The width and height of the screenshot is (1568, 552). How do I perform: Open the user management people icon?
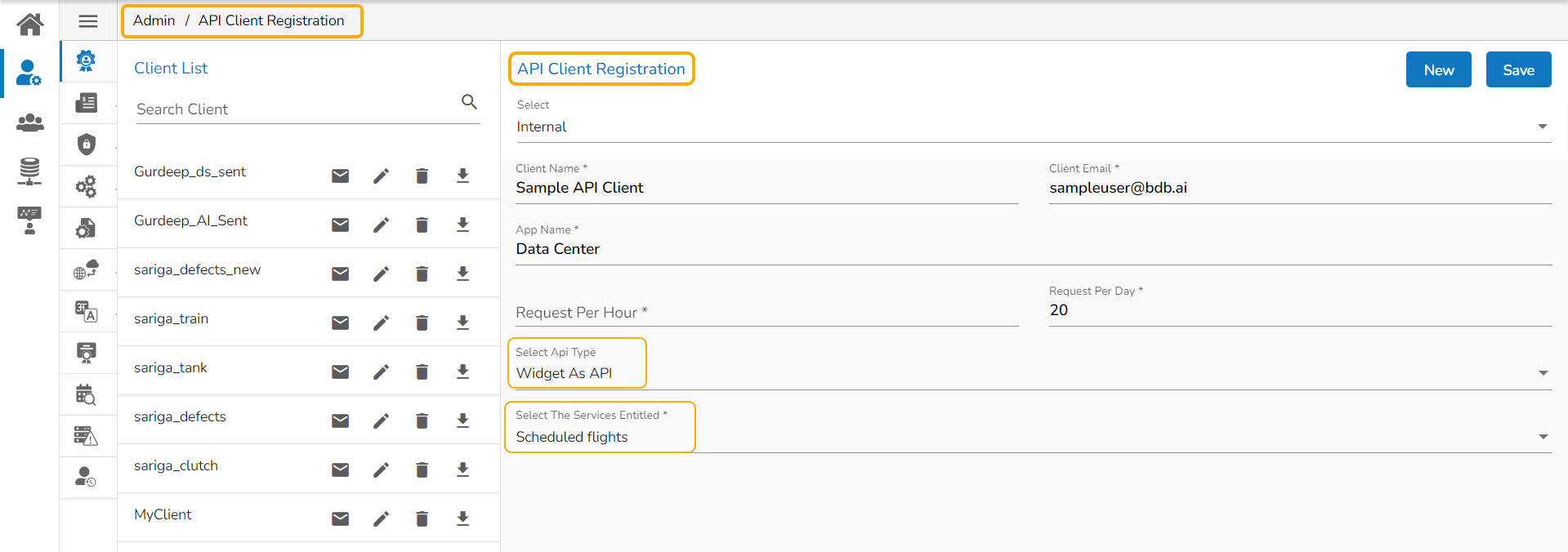30,122
